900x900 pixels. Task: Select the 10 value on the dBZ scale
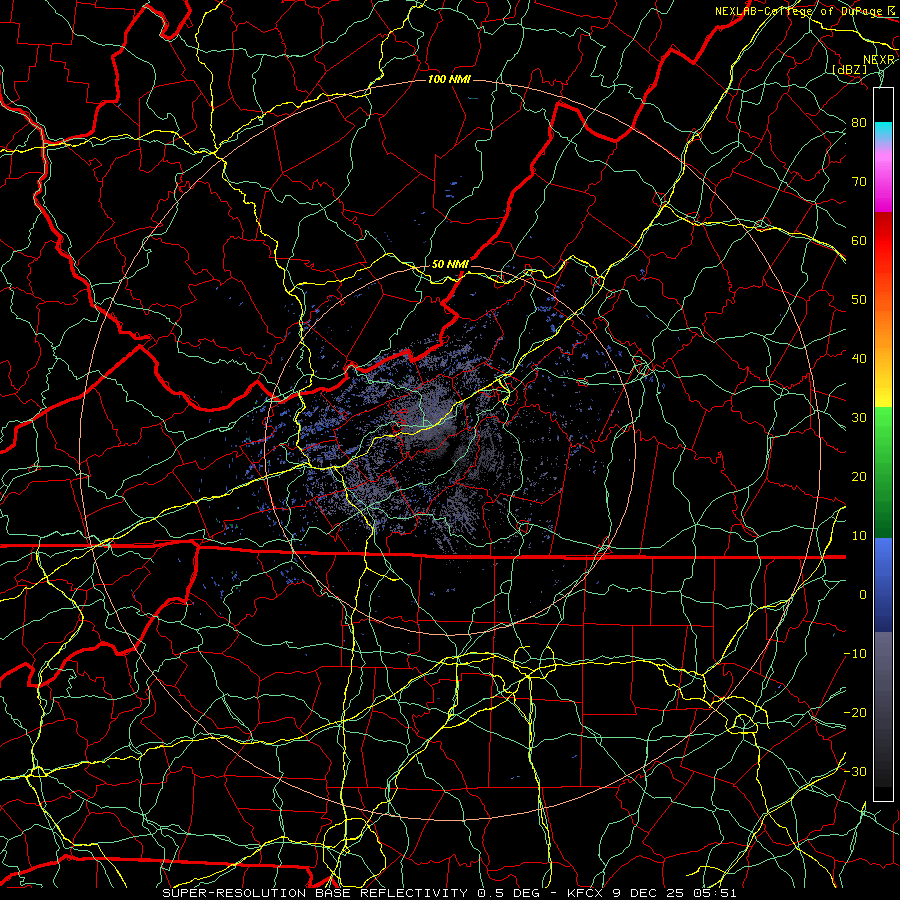tap(859, 536)
